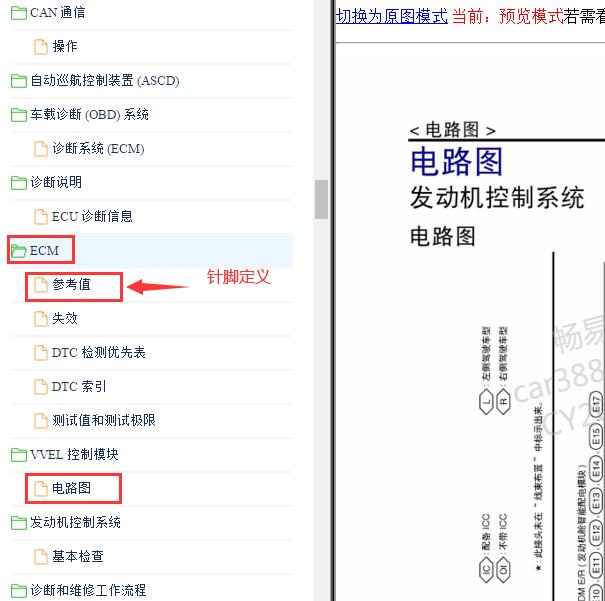Collapse the ECM folder
The width and height of the screenshot is (605, 601).
(44, 251)
